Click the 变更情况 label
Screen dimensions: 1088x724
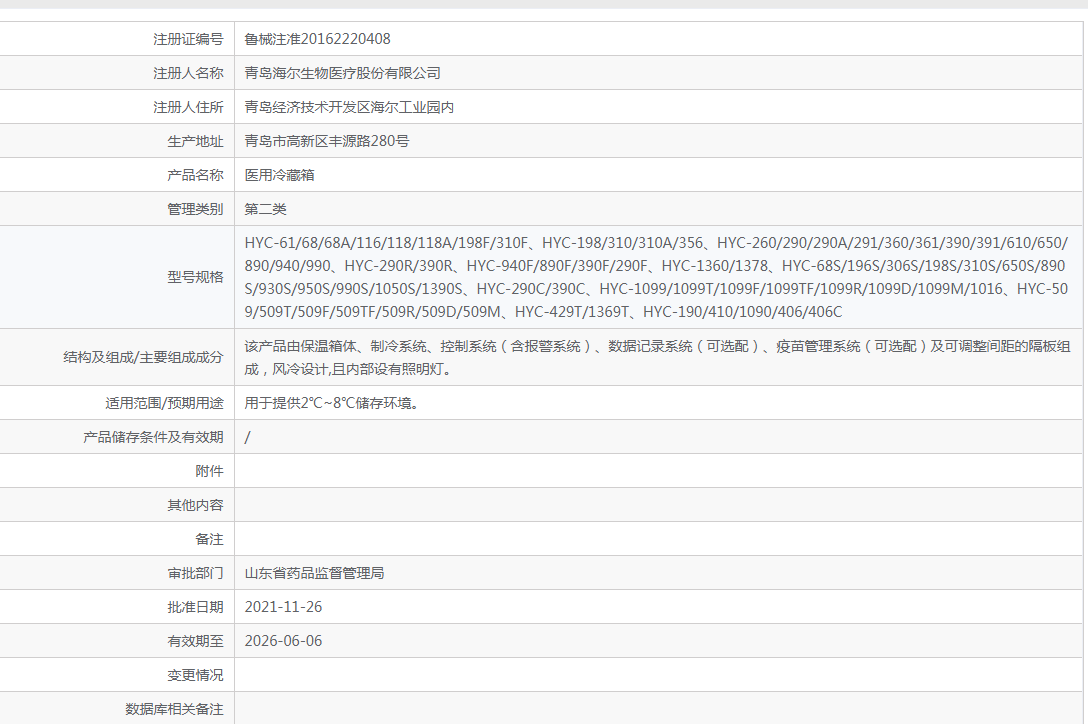tap(195, 675)
